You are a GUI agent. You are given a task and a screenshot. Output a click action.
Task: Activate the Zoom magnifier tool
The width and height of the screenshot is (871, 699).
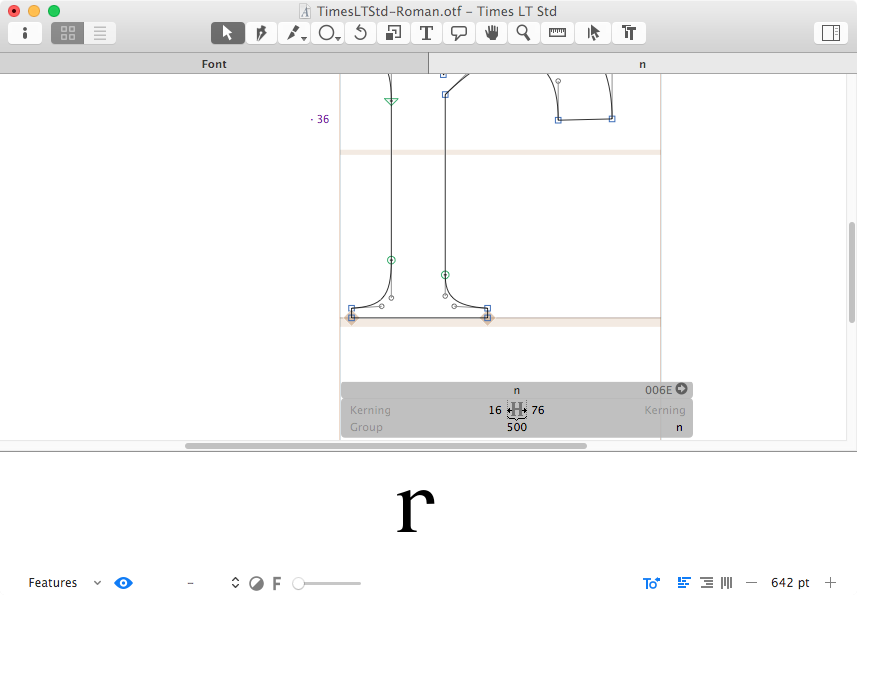click(x=523, y=33)
